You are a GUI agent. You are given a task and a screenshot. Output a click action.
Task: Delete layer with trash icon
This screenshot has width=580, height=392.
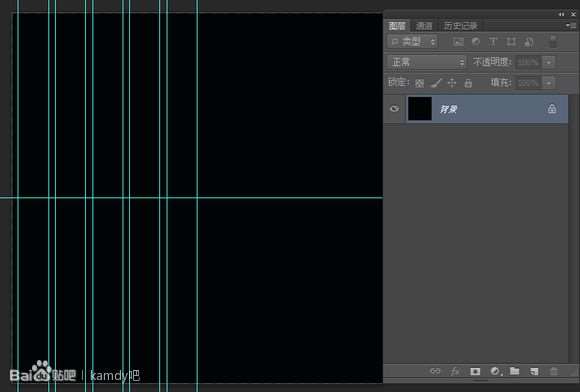tap(554, 371)
